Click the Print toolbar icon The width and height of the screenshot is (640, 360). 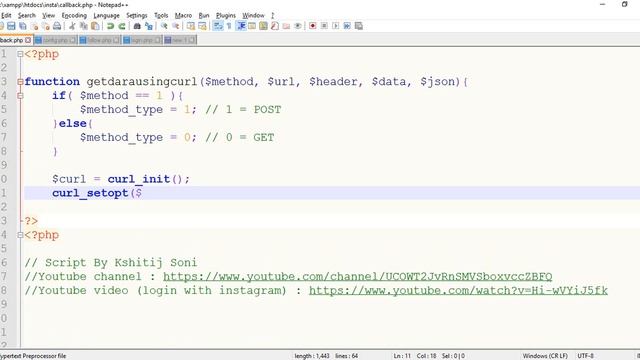[x=57, y=26]
